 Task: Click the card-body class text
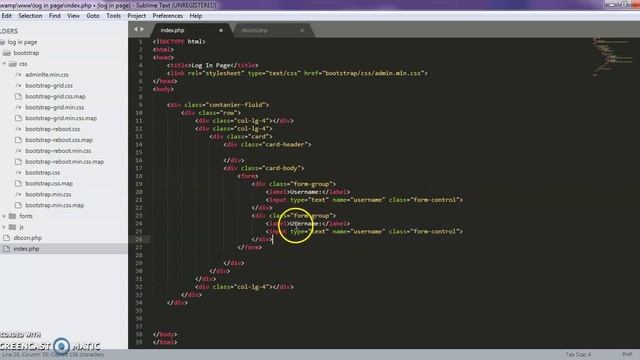click(282, 168)
